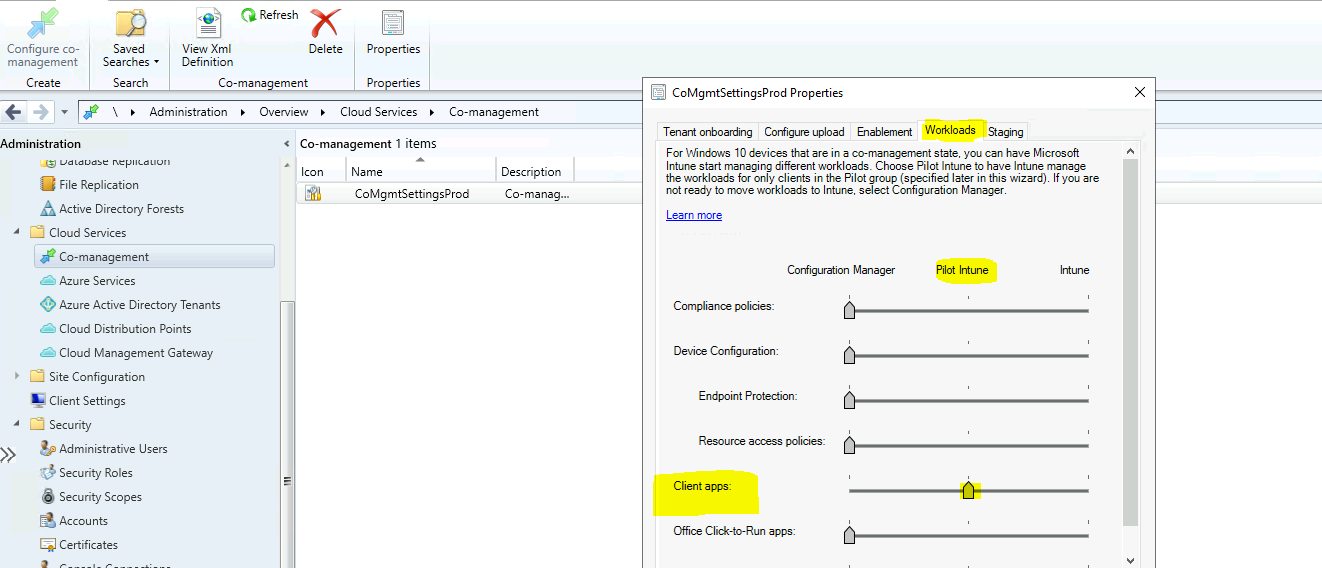Click Cloud Services in breadcrumb
This screenshot has width=1322, height=568.
[x=378, y=112]
